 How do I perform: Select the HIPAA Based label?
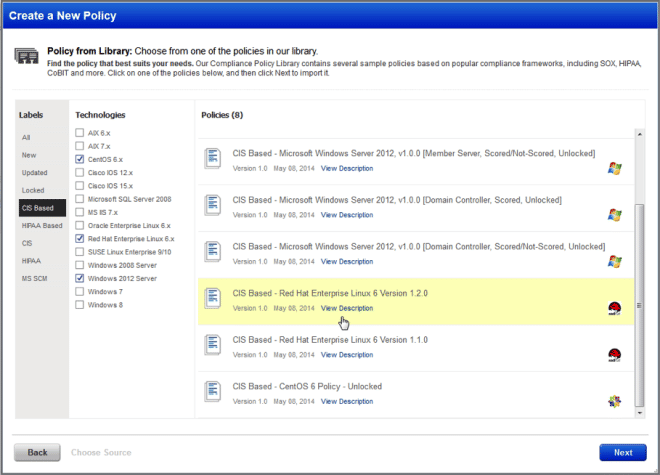tap(42, 226)
